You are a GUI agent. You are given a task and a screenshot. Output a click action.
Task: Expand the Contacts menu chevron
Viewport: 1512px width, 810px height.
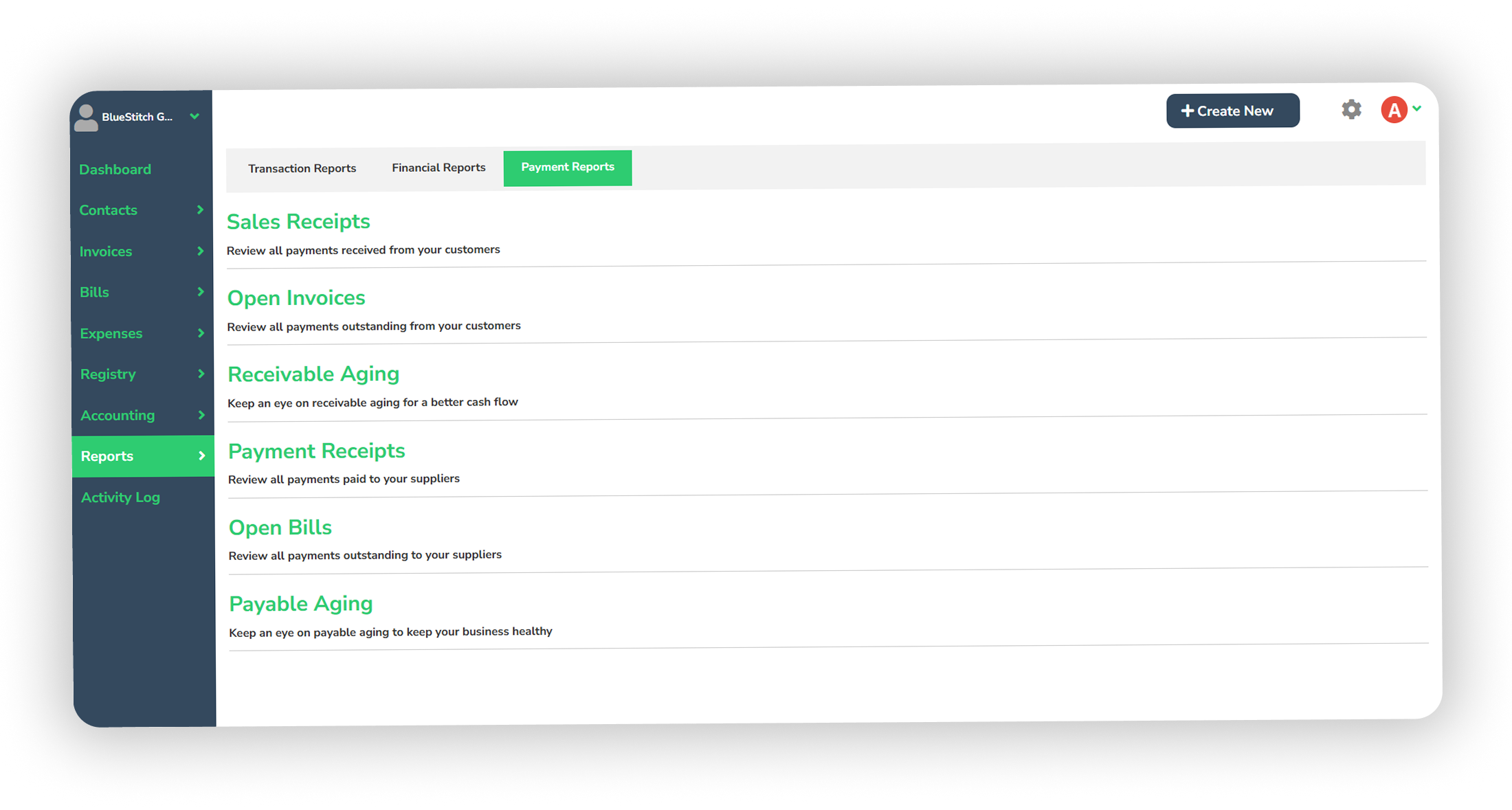[x=200, y=210]
